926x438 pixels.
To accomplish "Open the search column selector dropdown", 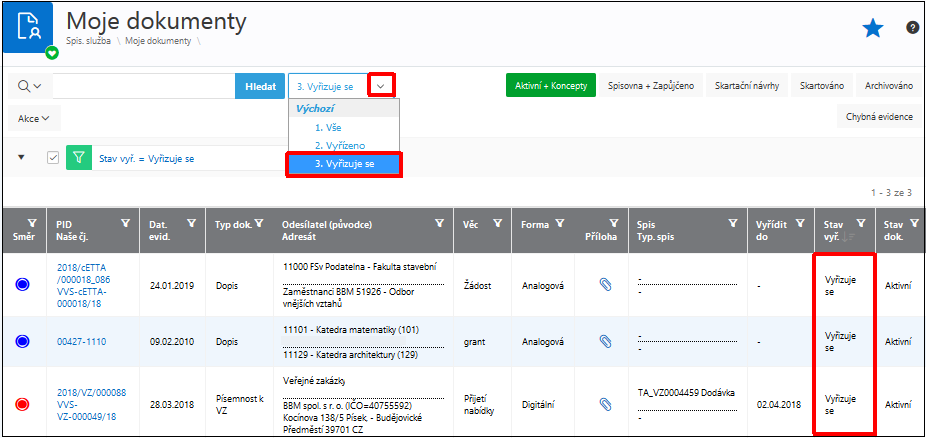I will 29,86.
